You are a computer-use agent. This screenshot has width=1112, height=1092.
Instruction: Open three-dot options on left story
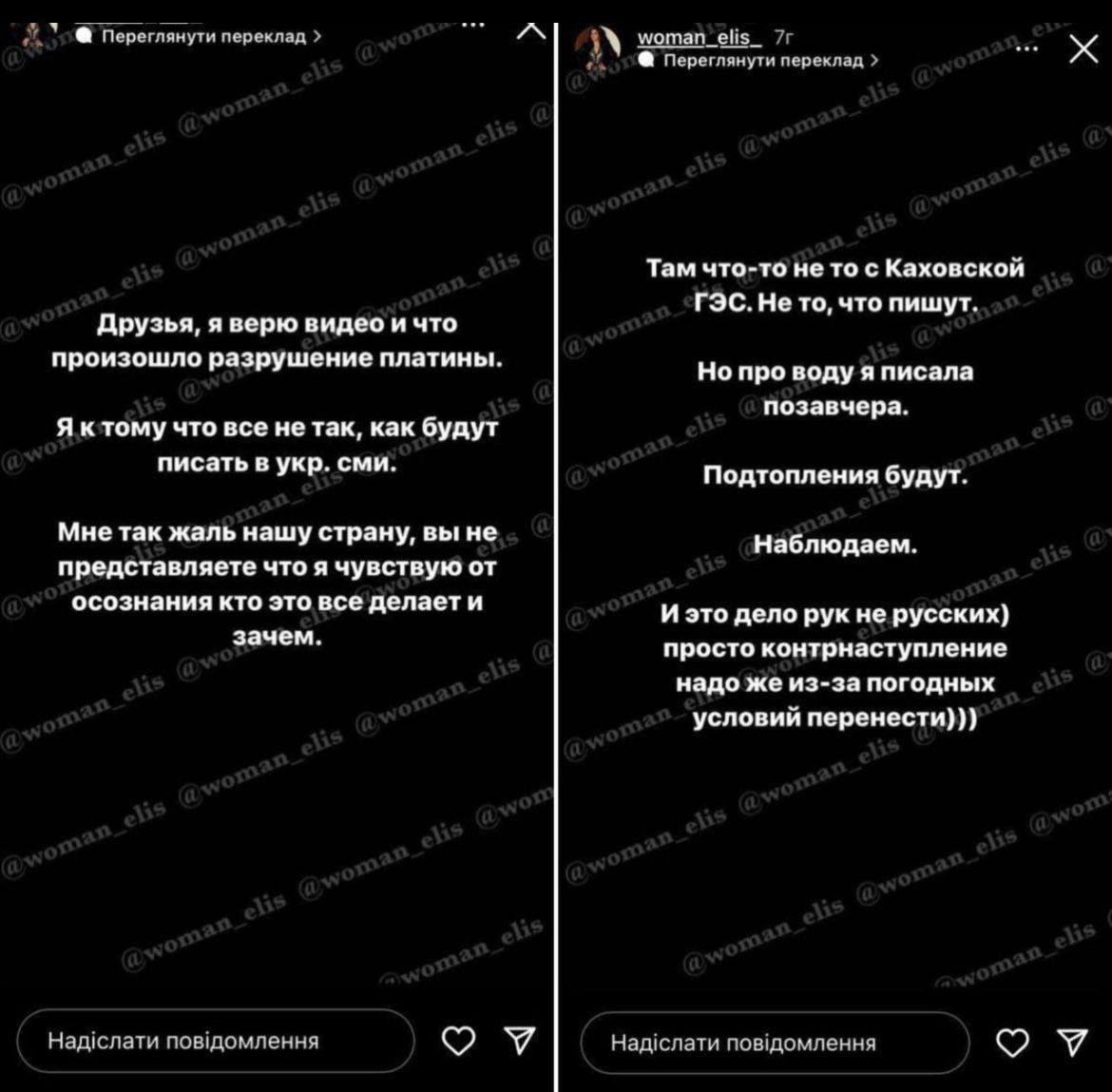coord(472,25)
